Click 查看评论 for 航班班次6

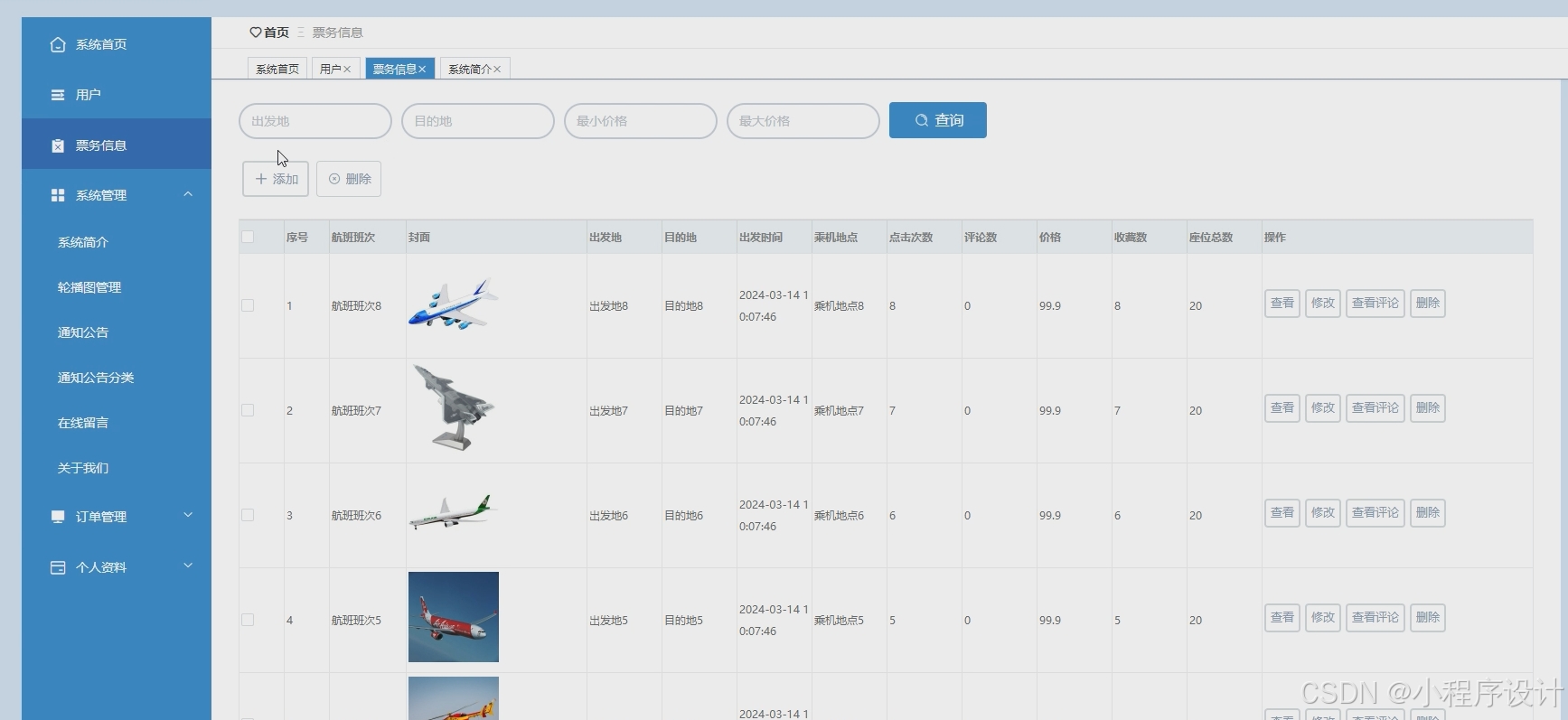click(x=1376, y=513)
